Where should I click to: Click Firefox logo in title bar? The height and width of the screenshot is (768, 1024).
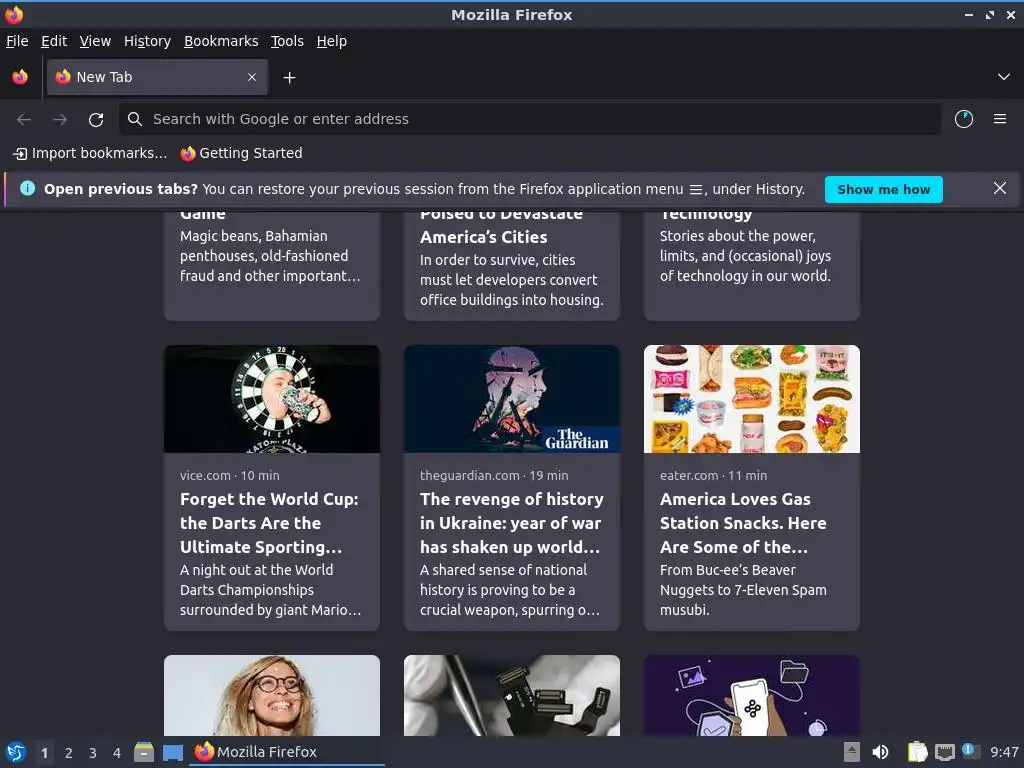14,14
